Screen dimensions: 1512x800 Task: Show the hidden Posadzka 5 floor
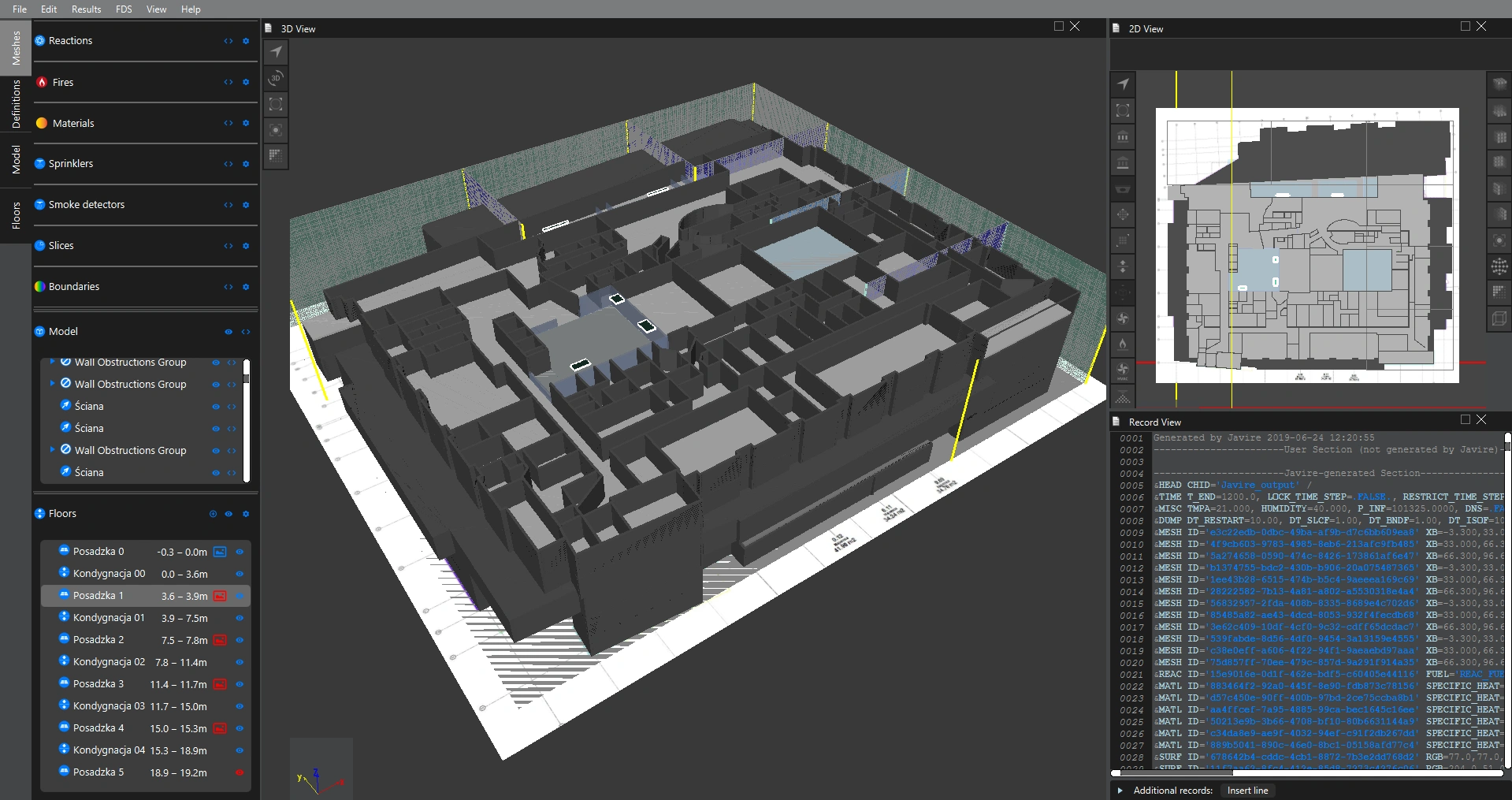240,772
